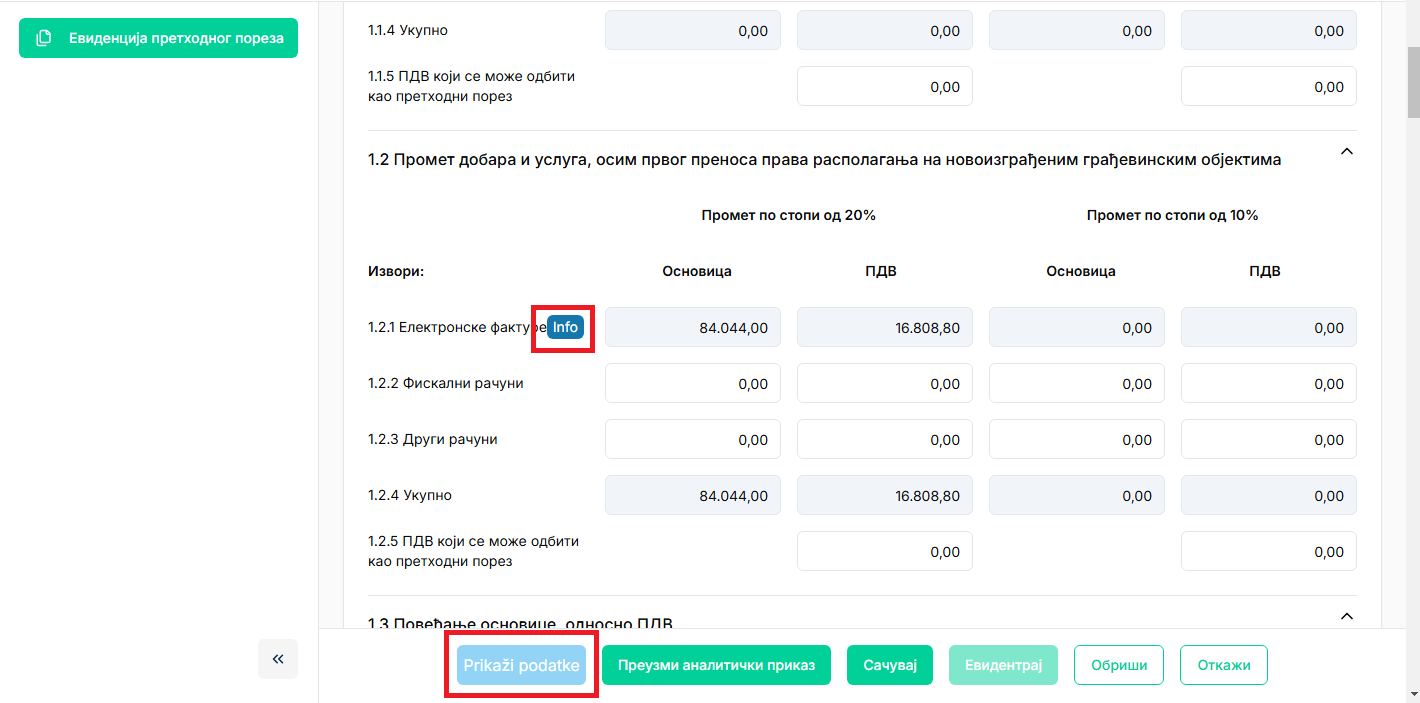Delete the record with Обриши
The image size is (1420, 703).
[x=1119, y=665]
